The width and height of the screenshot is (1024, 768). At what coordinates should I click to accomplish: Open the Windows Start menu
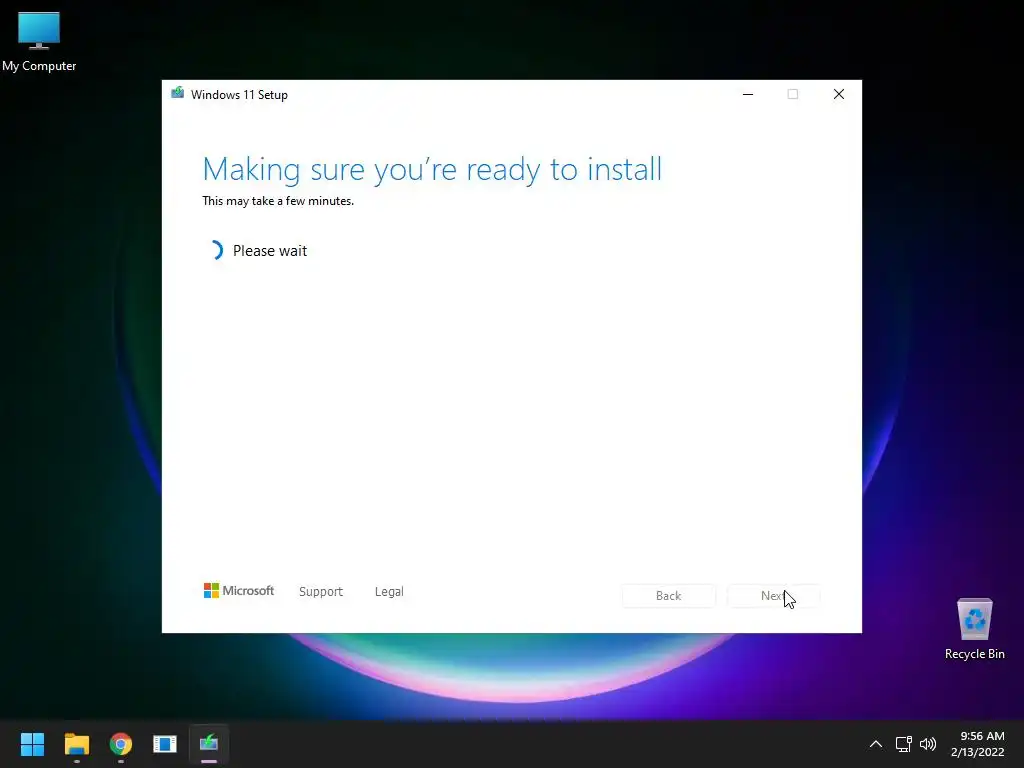[32, 744]
